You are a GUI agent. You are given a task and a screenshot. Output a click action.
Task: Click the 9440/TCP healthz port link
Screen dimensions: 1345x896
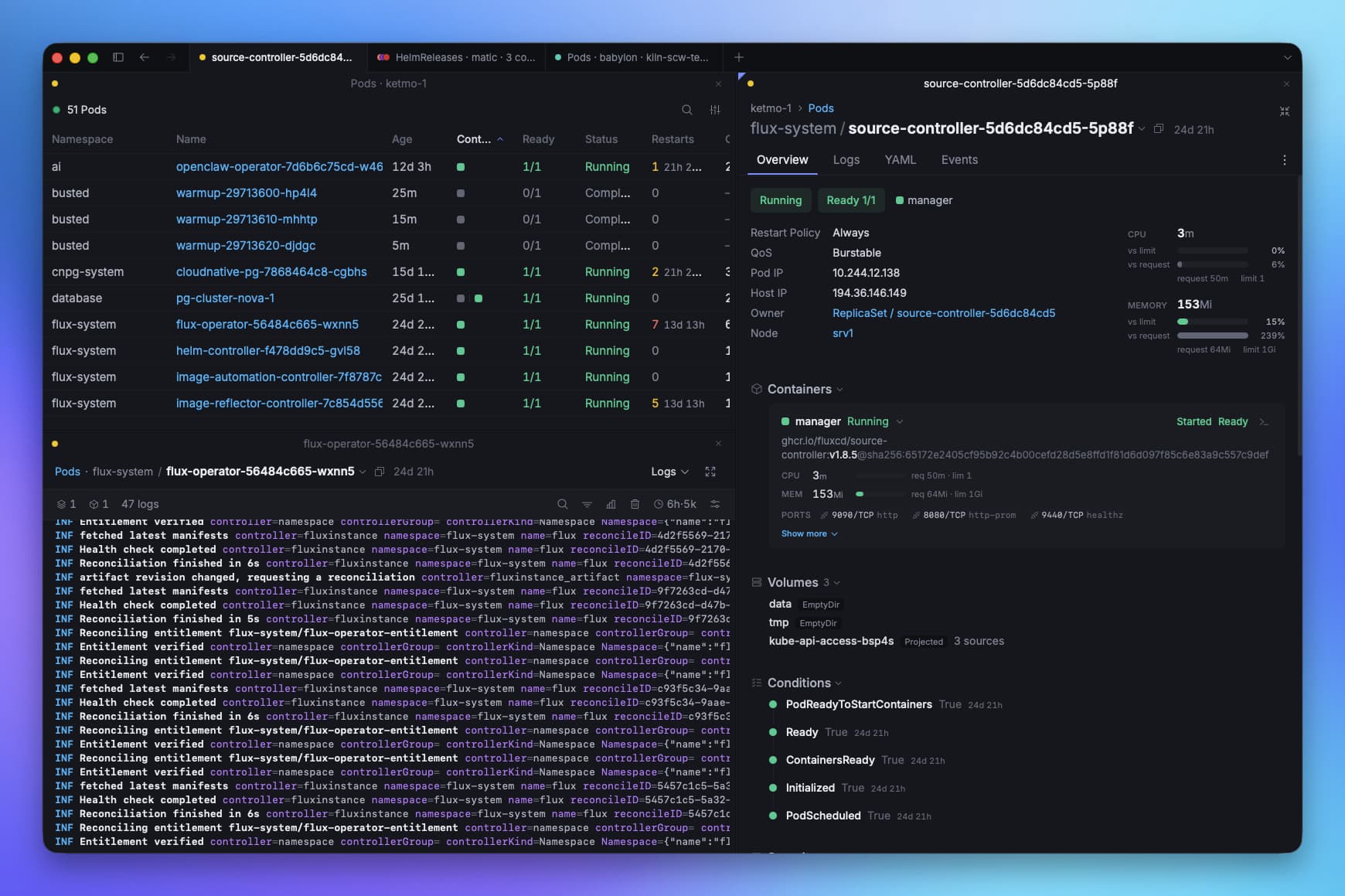pos(1077,515)
